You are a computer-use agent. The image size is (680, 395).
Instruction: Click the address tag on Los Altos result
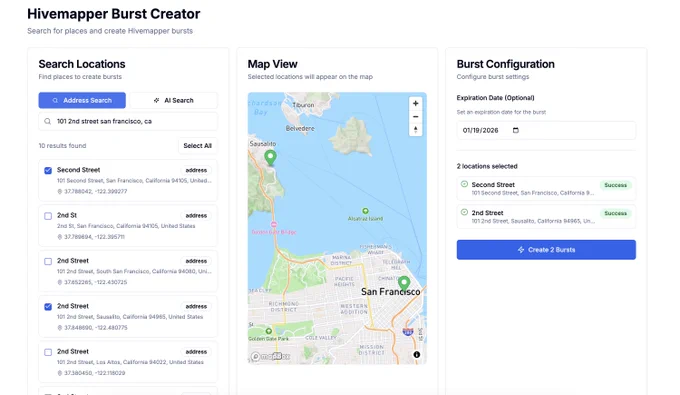(x=196, y=352)
